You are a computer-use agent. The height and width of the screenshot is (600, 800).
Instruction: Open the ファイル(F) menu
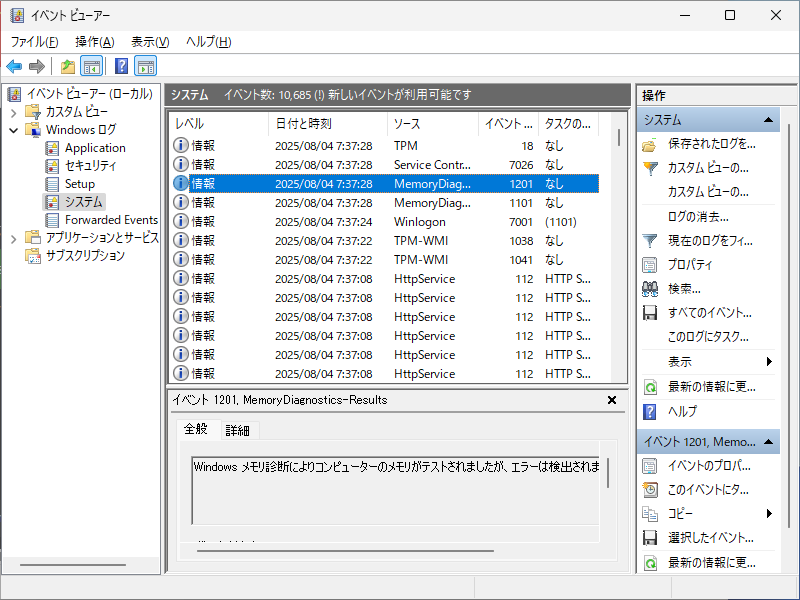point(35,42)
